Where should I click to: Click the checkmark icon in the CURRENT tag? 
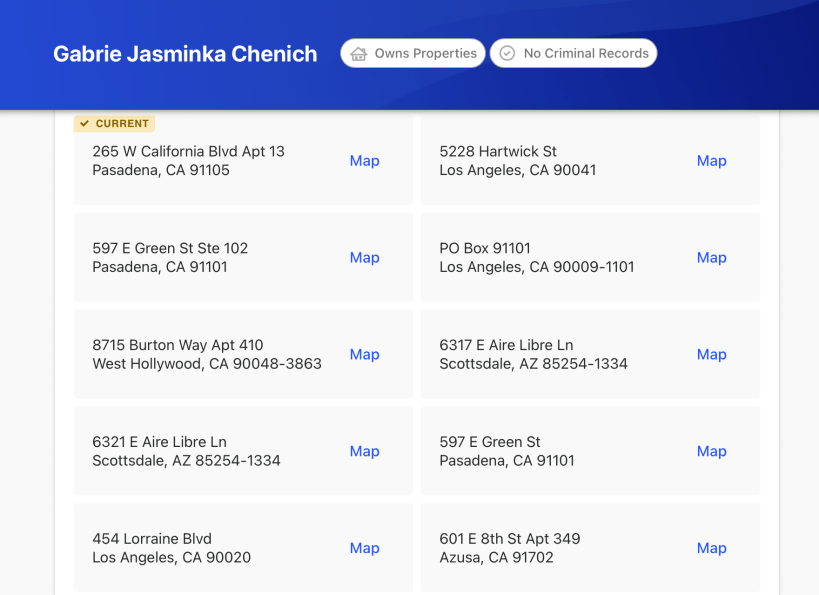click(x=85, y=124)
